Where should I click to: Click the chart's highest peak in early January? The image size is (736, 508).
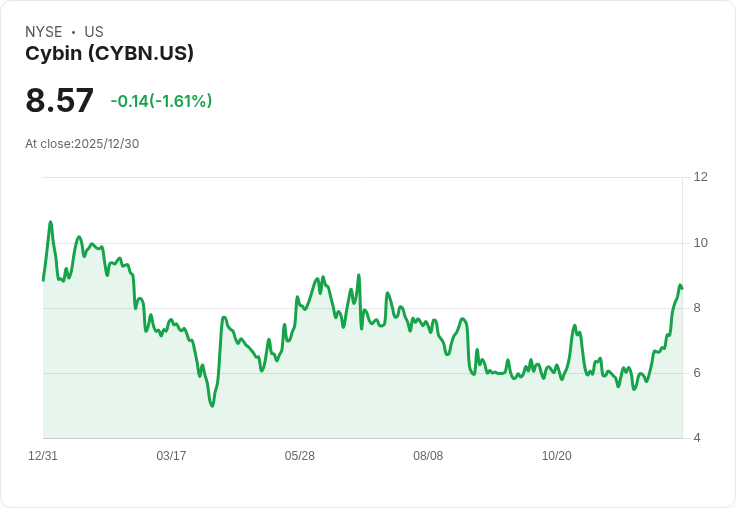(x=51, y=222)
